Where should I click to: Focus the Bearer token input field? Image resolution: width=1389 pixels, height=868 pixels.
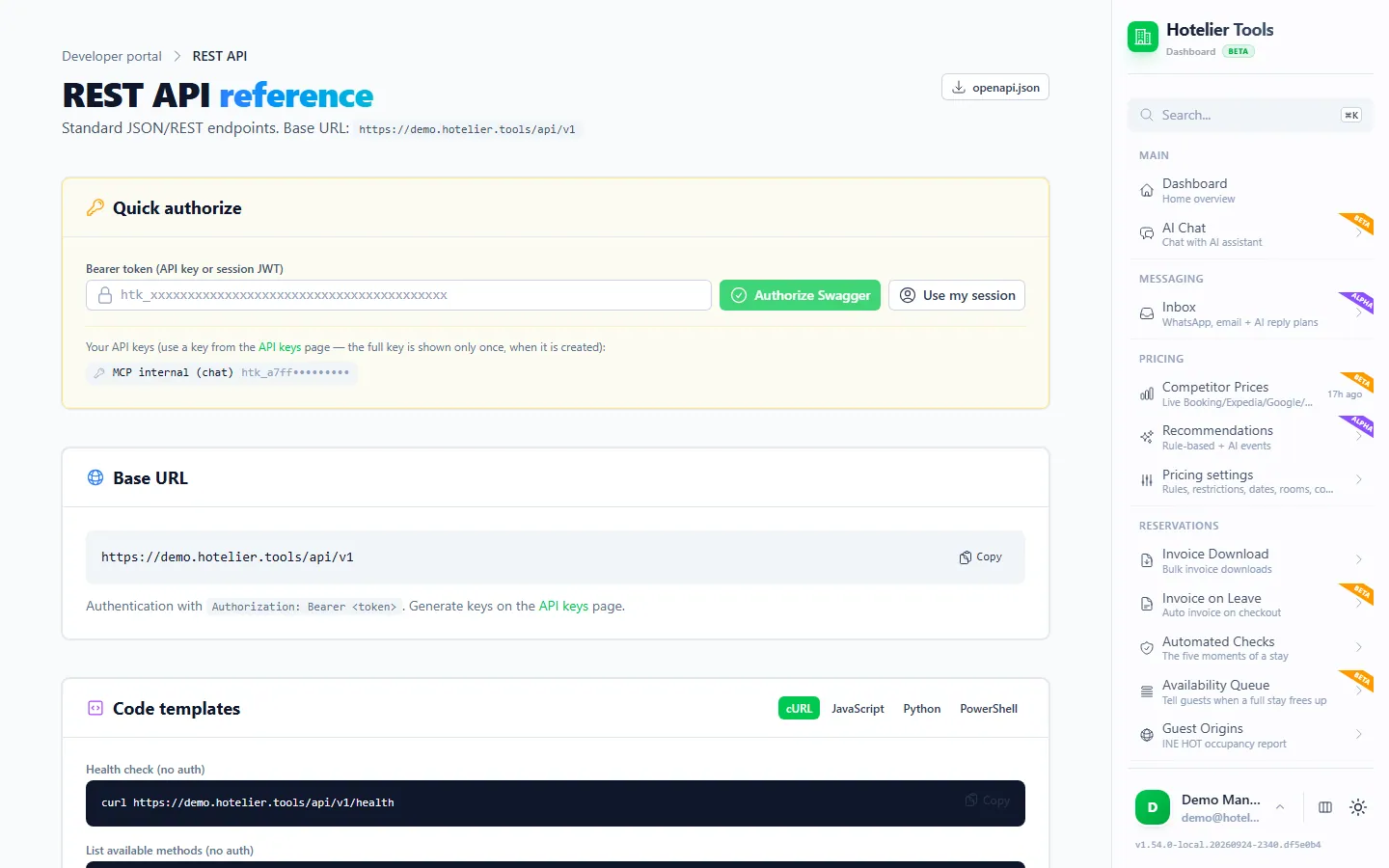pyautogui.click(x=398, y=295)
